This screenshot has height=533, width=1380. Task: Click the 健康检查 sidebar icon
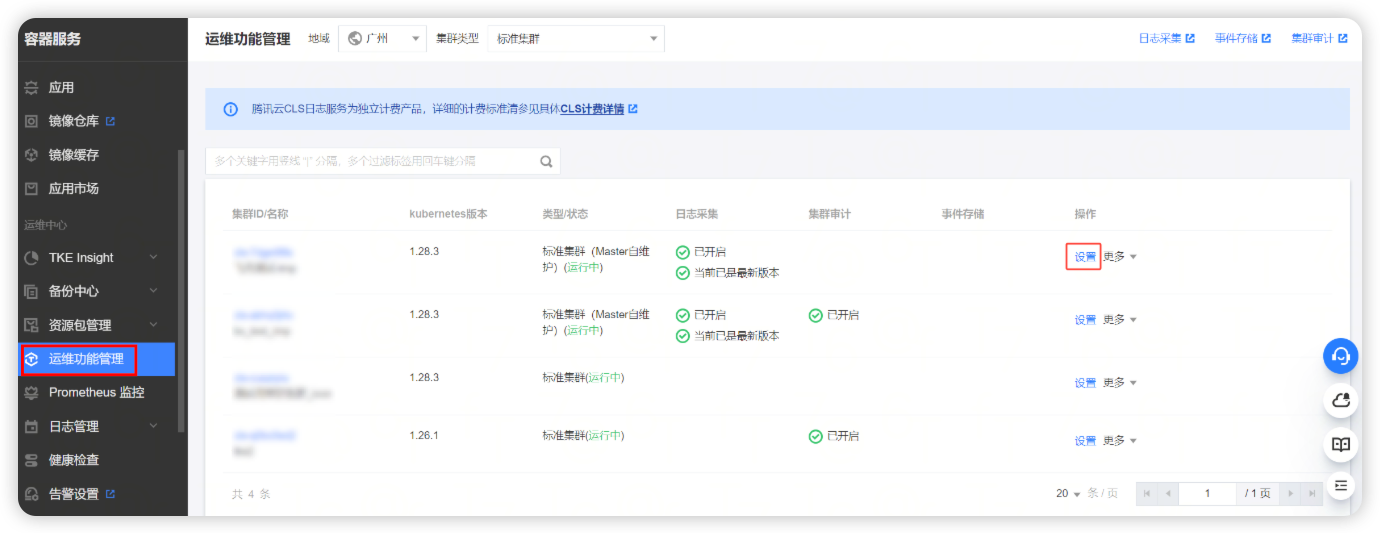[x=31, y=460]
